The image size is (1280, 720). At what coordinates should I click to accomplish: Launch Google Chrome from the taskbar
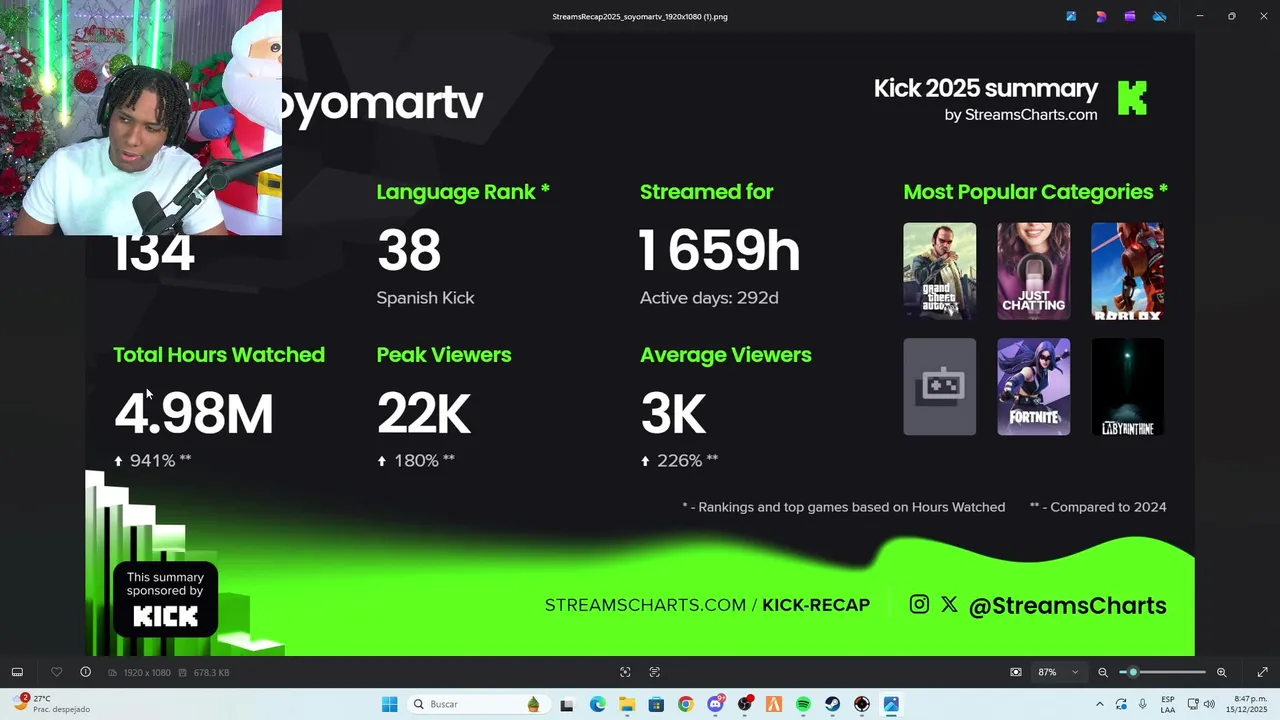point(685,704)
